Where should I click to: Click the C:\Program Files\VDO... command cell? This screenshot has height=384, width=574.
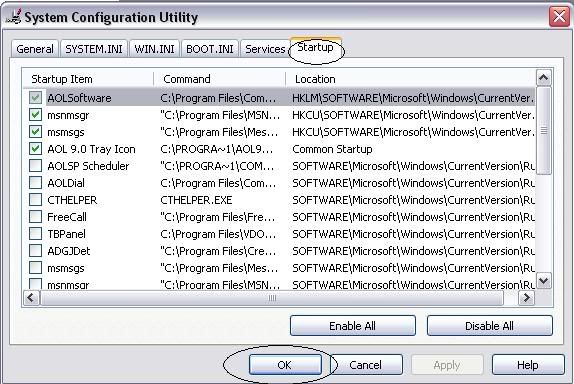point(218,234)
